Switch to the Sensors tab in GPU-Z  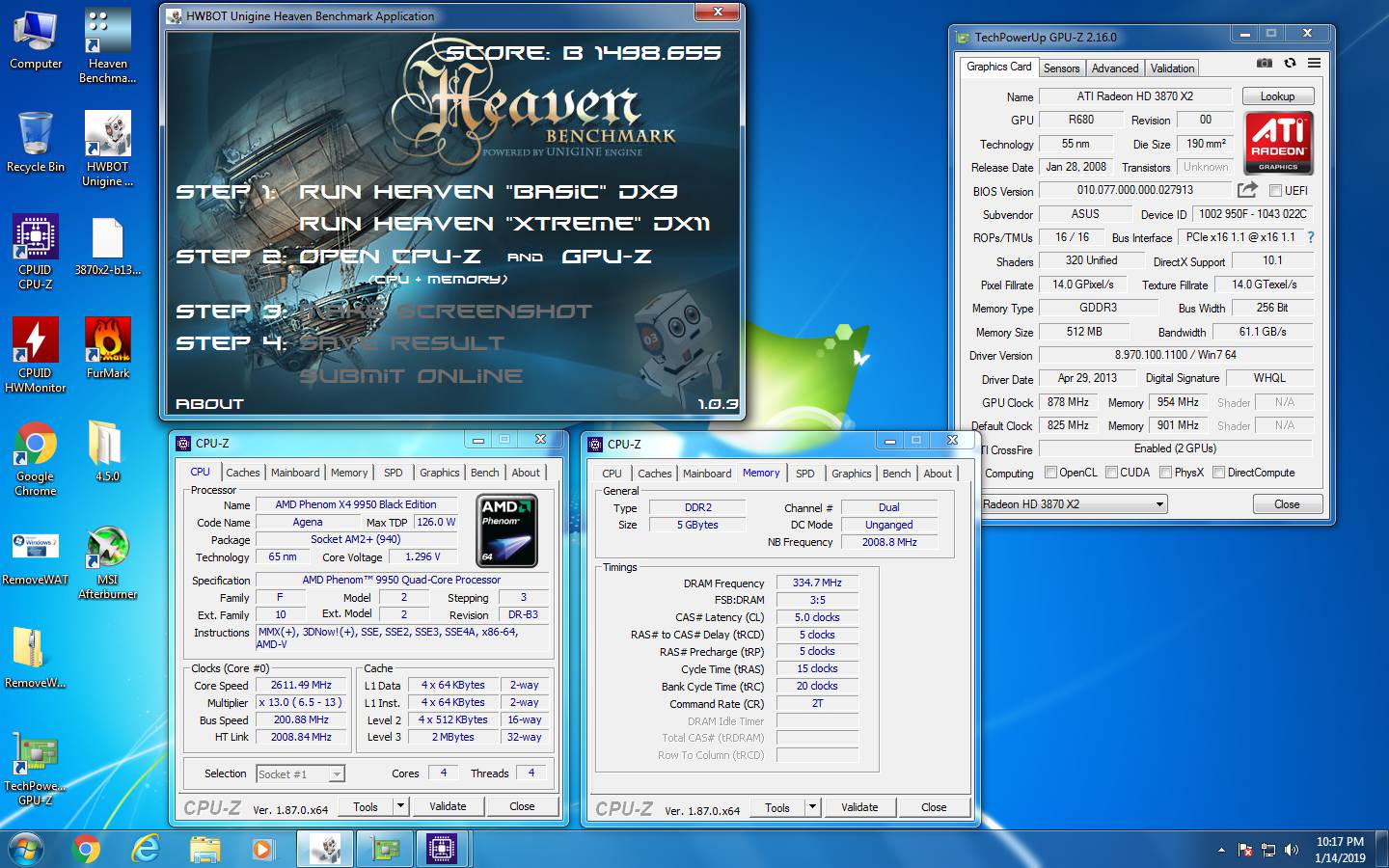[1061, 68]
